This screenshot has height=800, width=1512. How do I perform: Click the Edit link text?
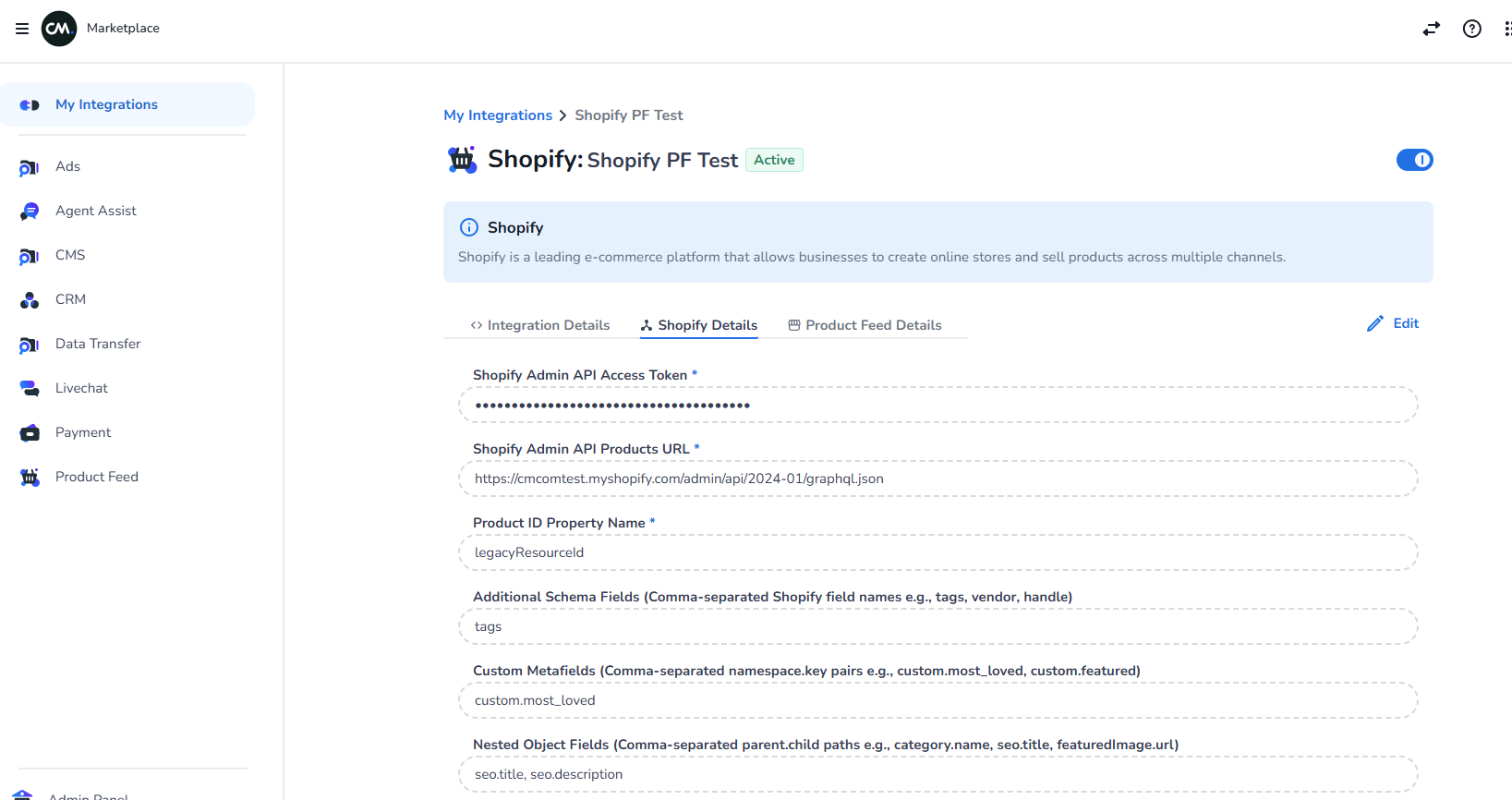pyautogui.click(x=1406, y=323)
